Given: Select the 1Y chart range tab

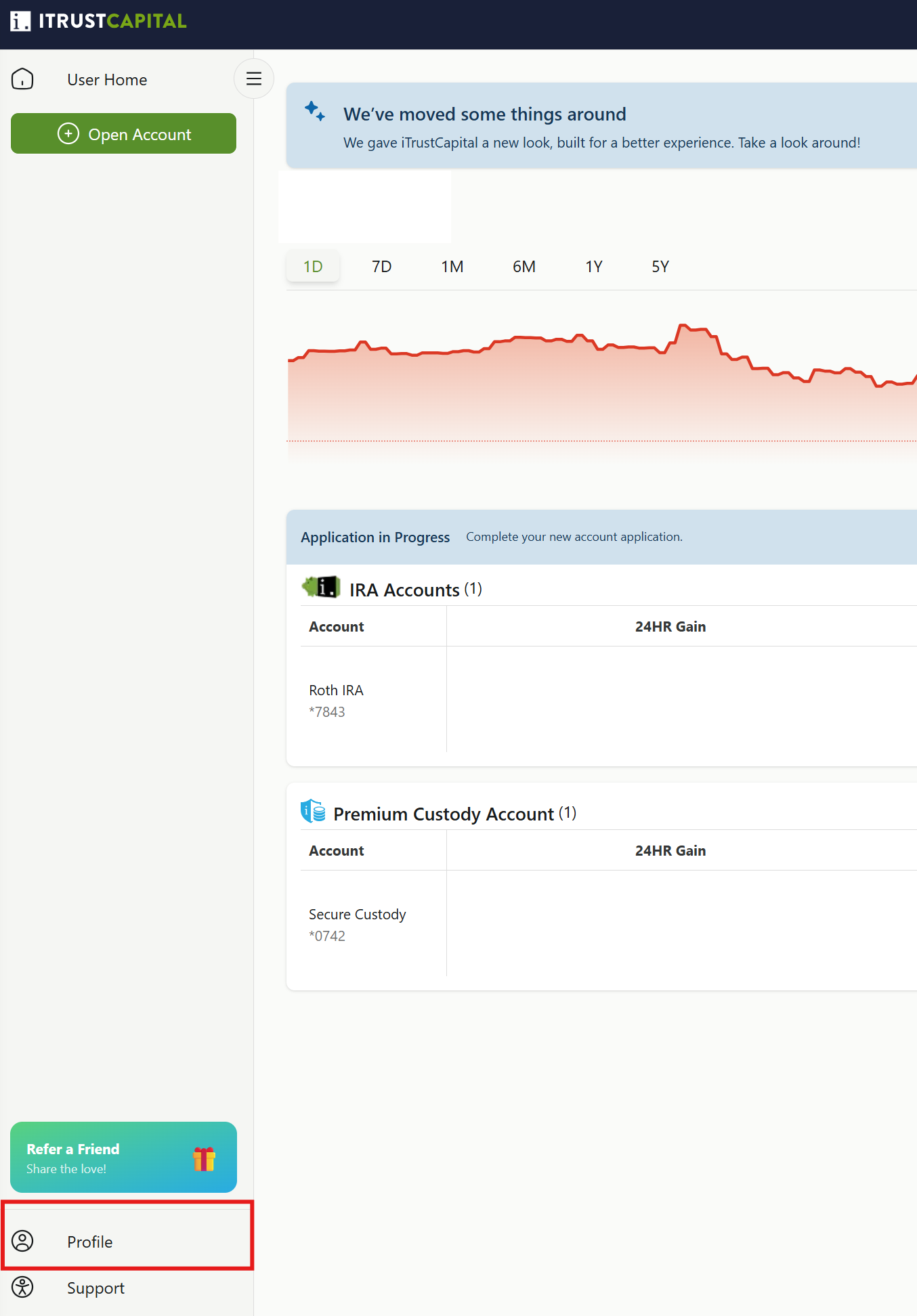Looking at the screenshot, I should (x=594, y=267).
